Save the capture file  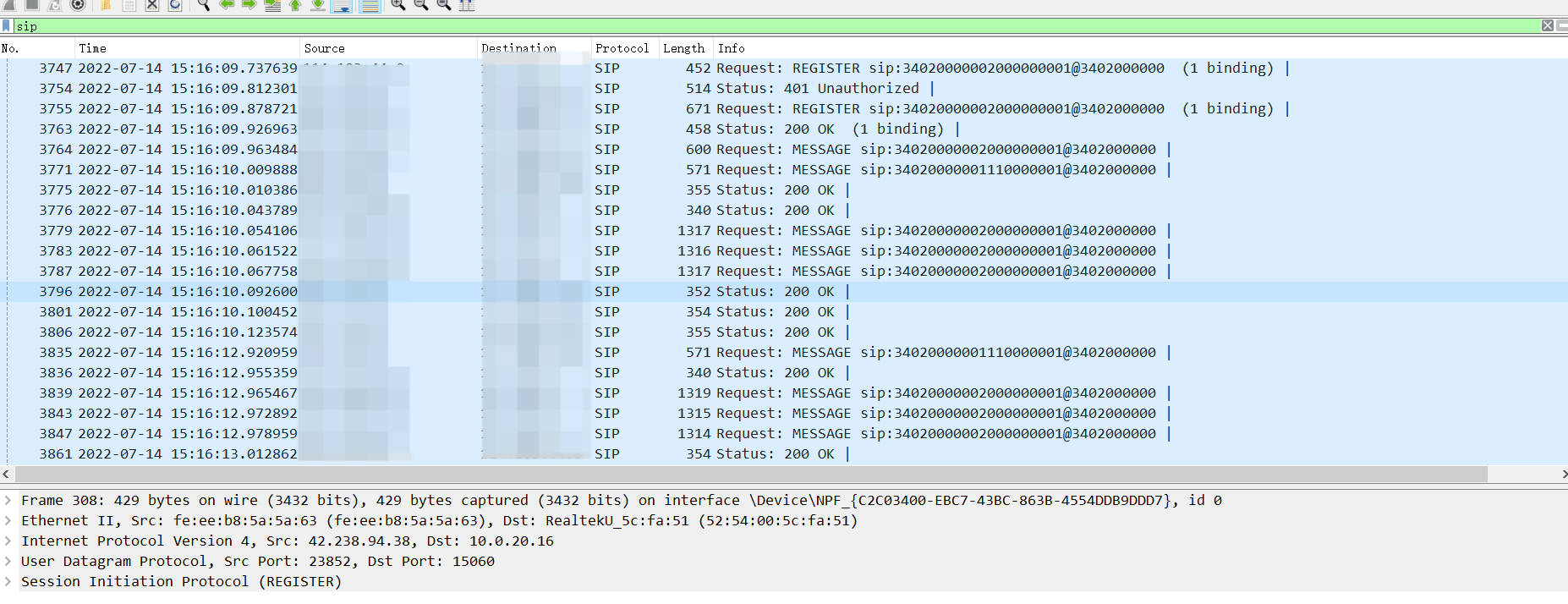click(129, 4)
